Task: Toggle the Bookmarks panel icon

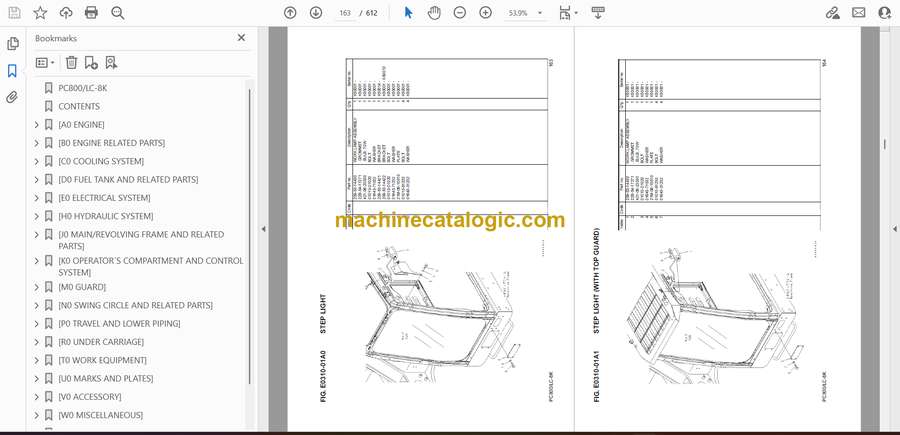Action: click(x=12, y=71)
